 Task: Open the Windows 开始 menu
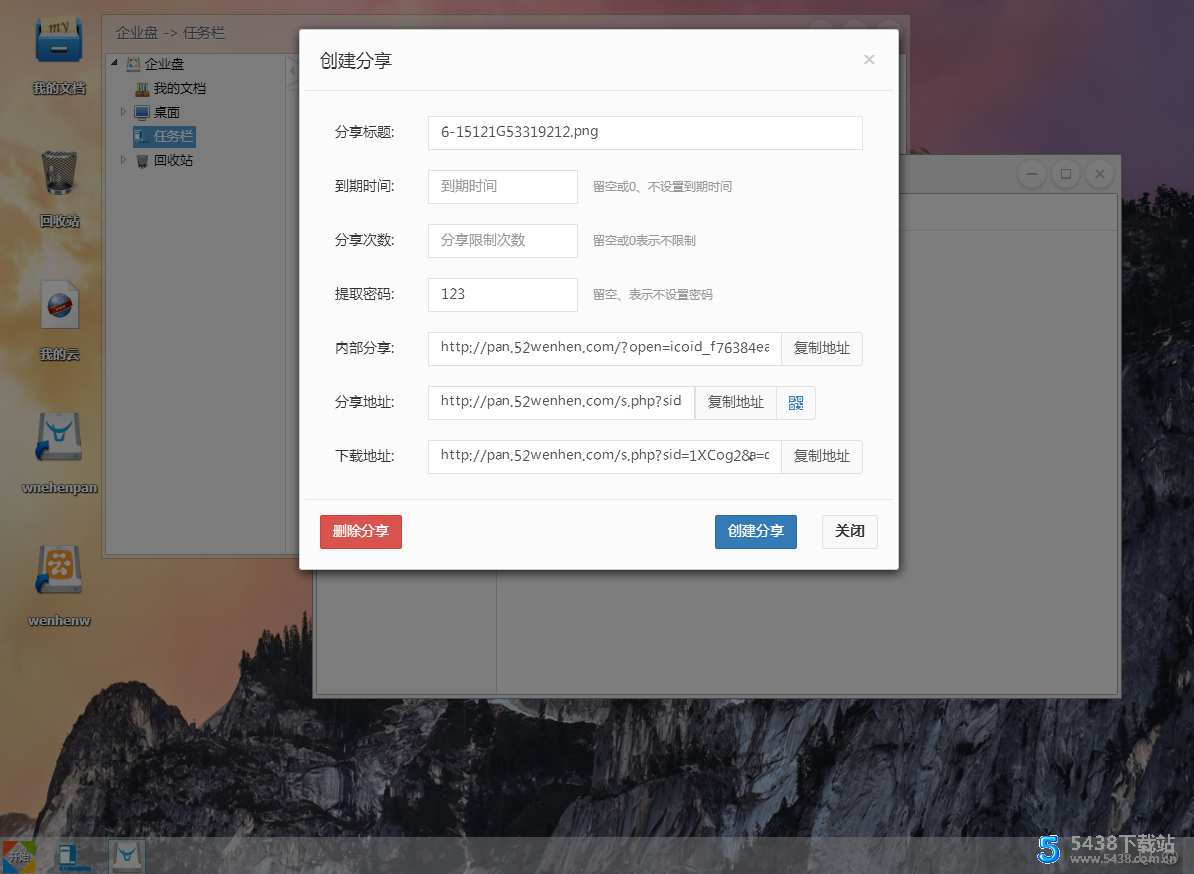pyautogui.click(x=16, y=855)
